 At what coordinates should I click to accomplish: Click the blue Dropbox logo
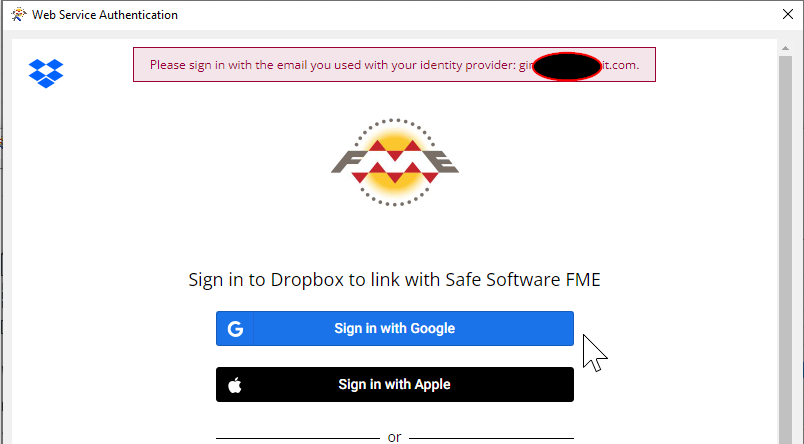[x=46, y=73]
